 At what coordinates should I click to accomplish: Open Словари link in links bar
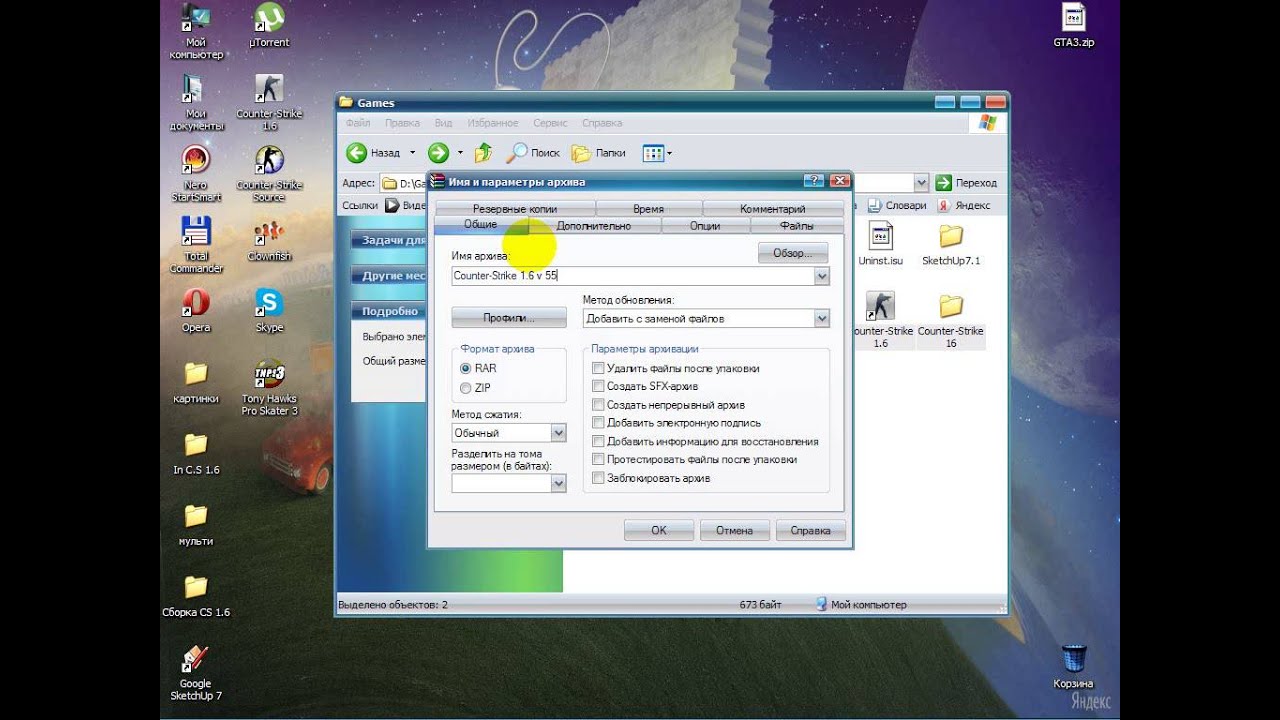[898, 205]
